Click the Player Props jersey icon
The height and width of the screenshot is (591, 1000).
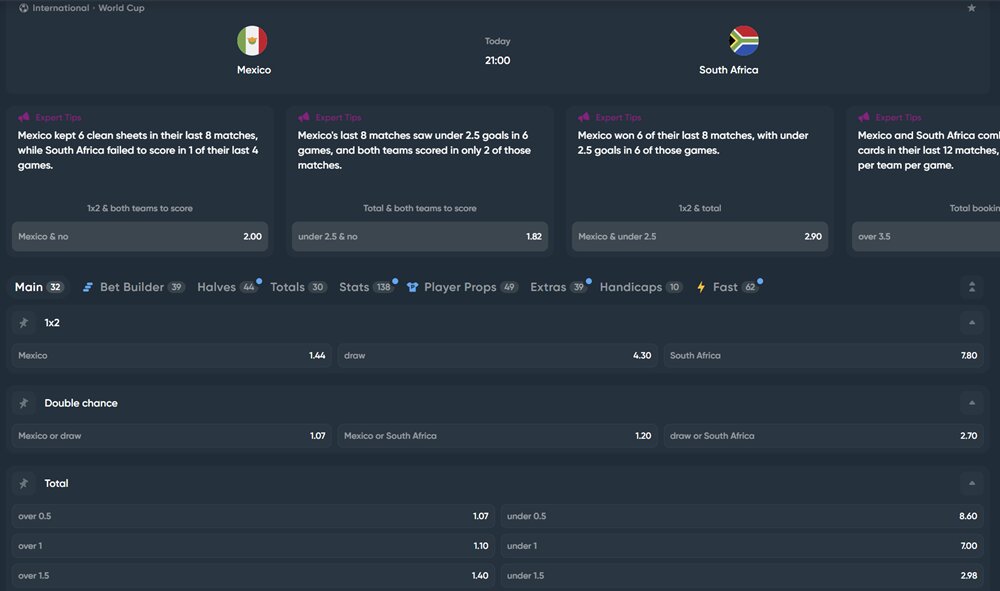[412, 288]
